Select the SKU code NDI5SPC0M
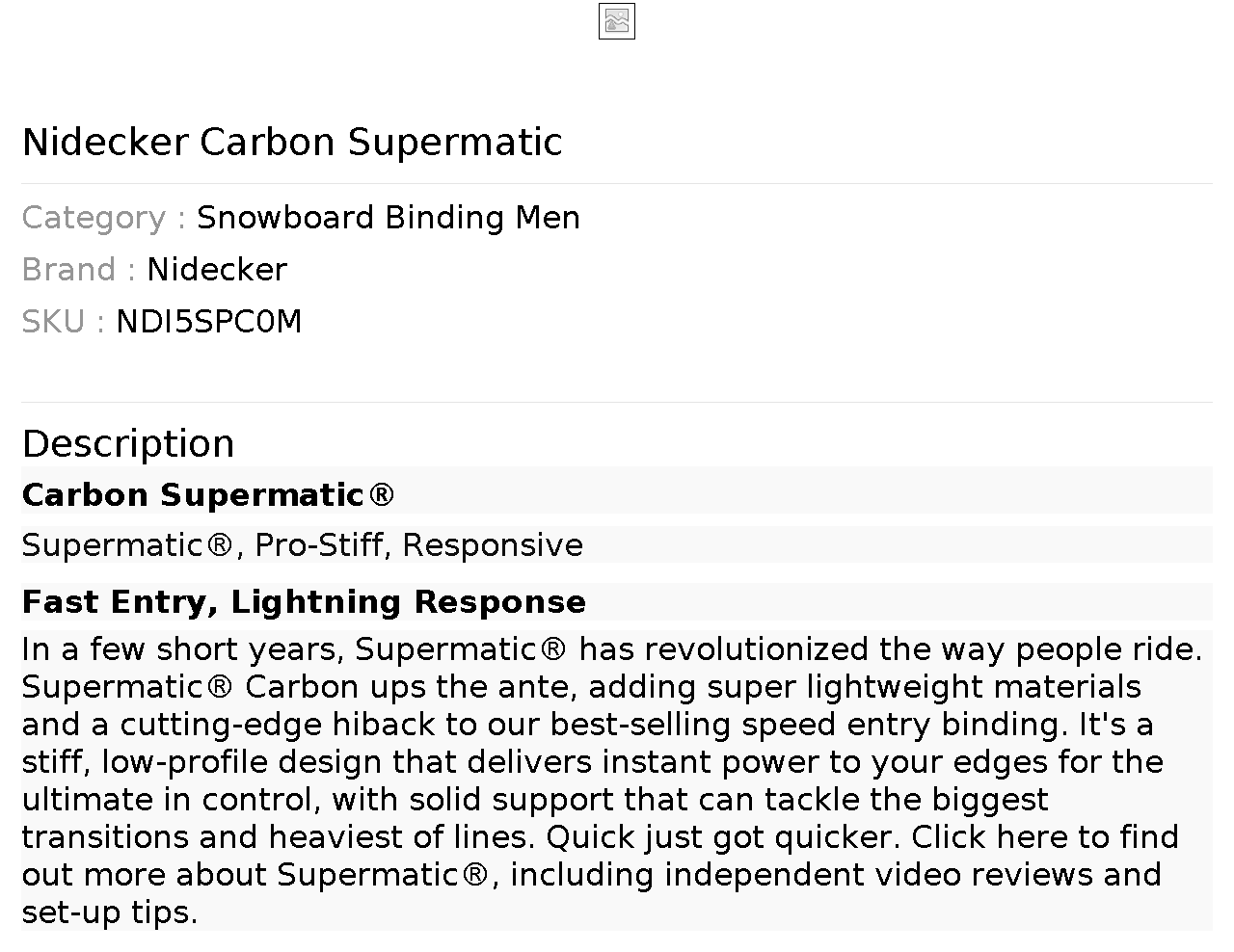 tap(208, 322)
